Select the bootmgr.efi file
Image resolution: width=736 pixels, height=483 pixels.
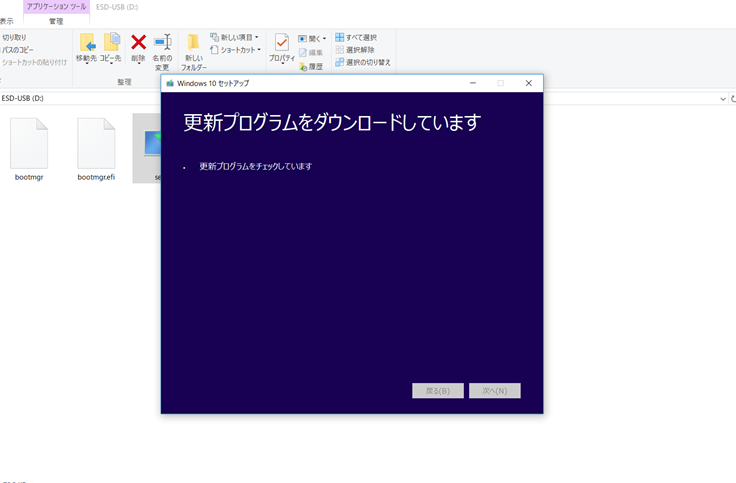tap(96, 149)
